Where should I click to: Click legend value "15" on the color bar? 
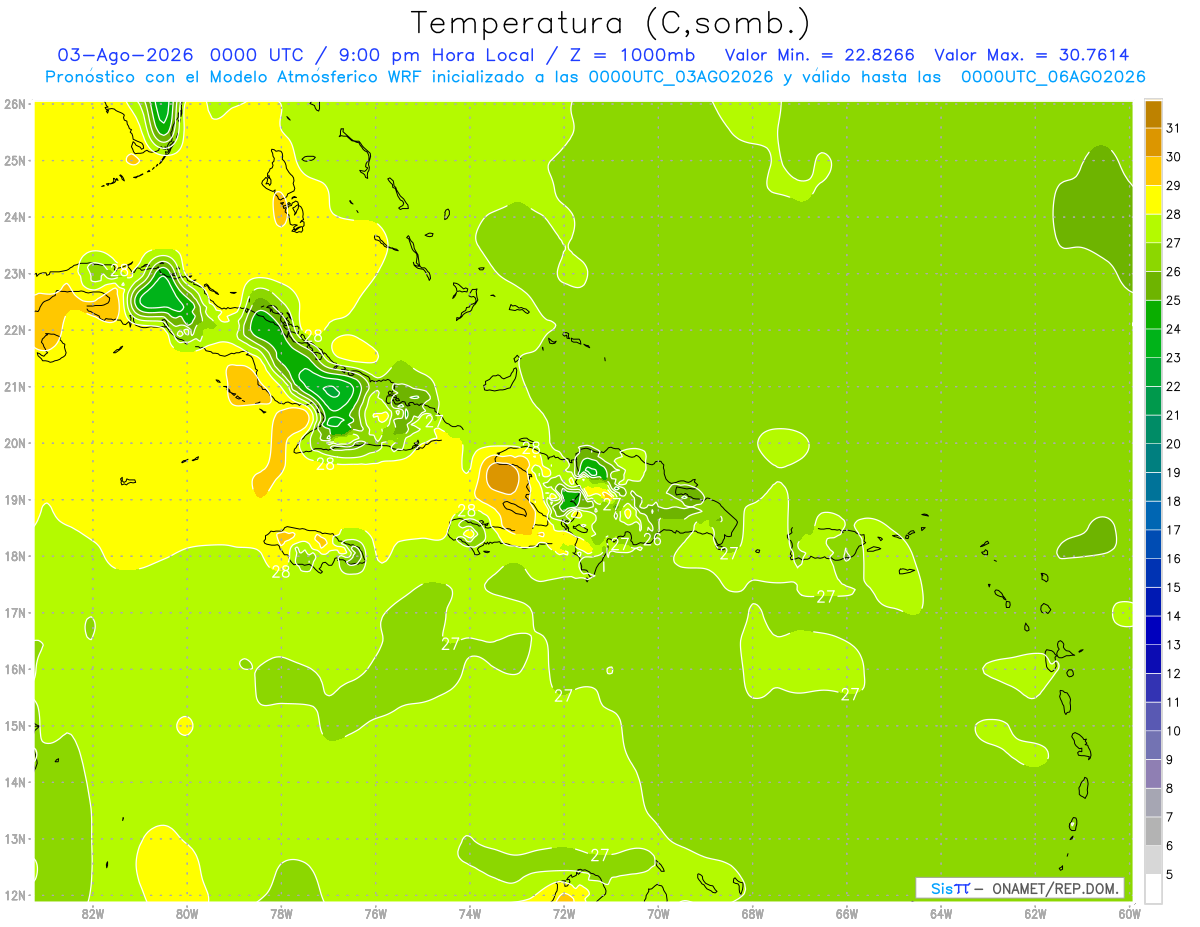pos(1173,587)
